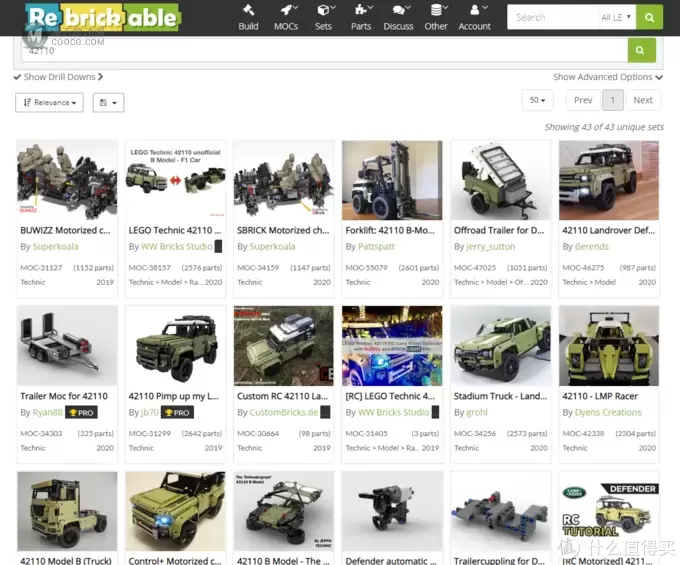
Task: Open author link CustomBricks.de
Action: coord(284,412)
